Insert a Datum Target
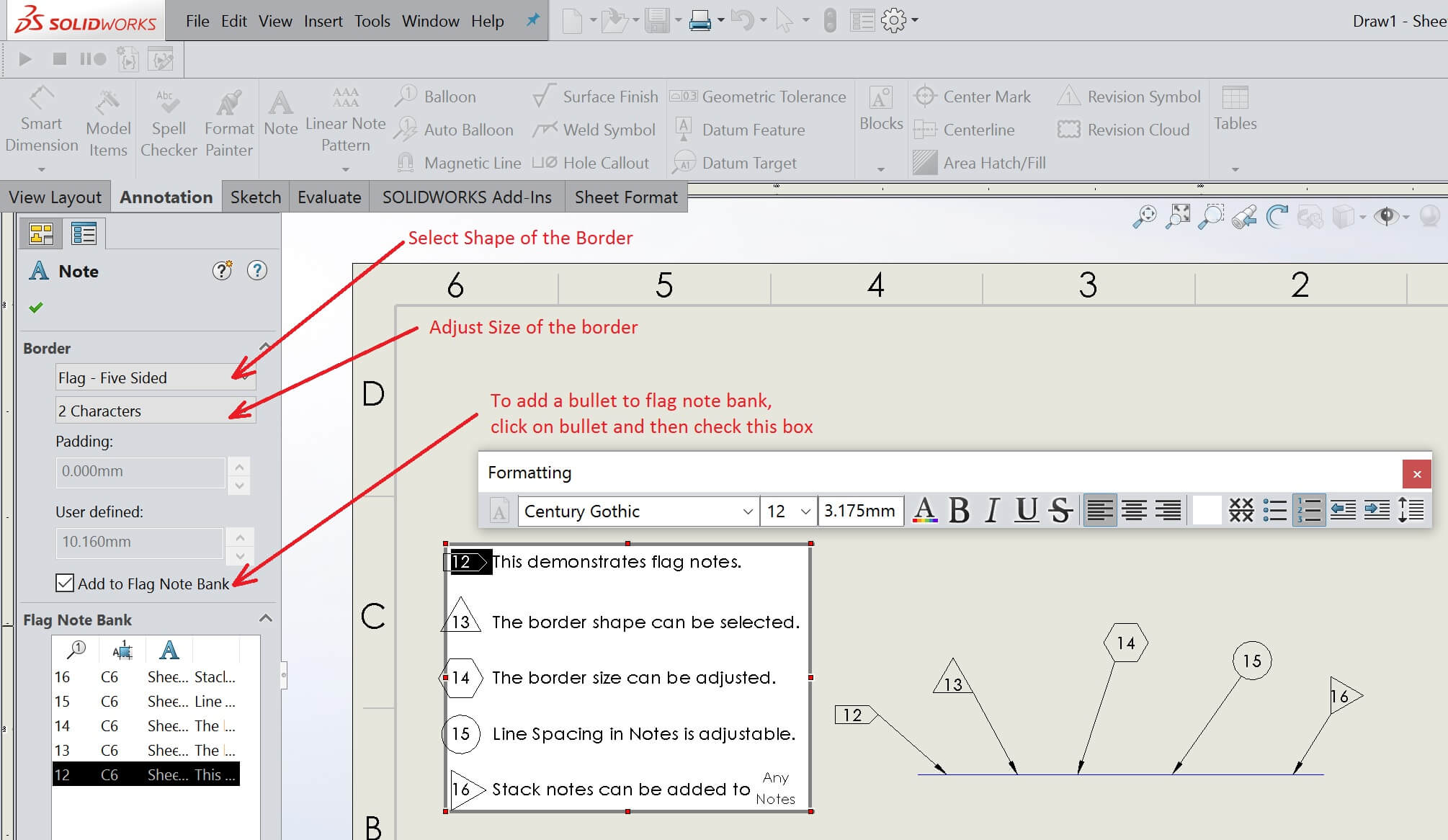The width and height of the screenshot is (1448, 840). click(735, 163)
